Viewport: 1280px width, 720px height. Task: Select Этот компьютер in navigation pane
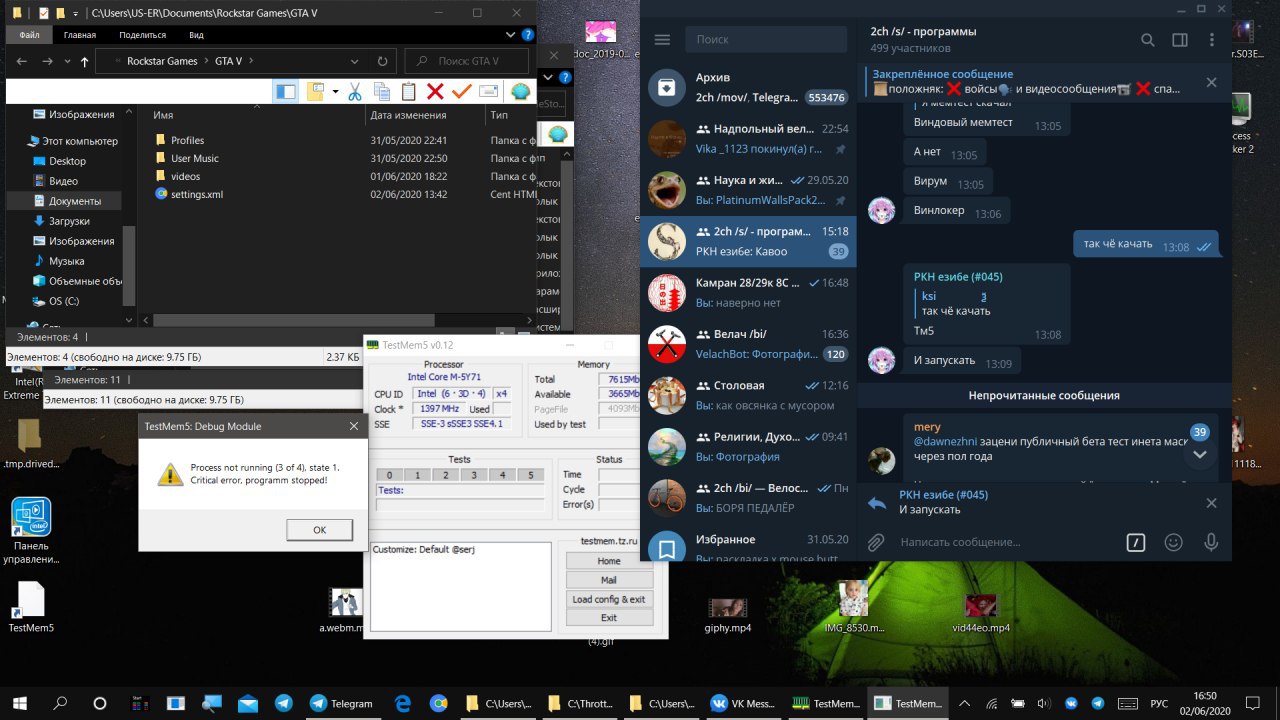[x=79, y=141]
